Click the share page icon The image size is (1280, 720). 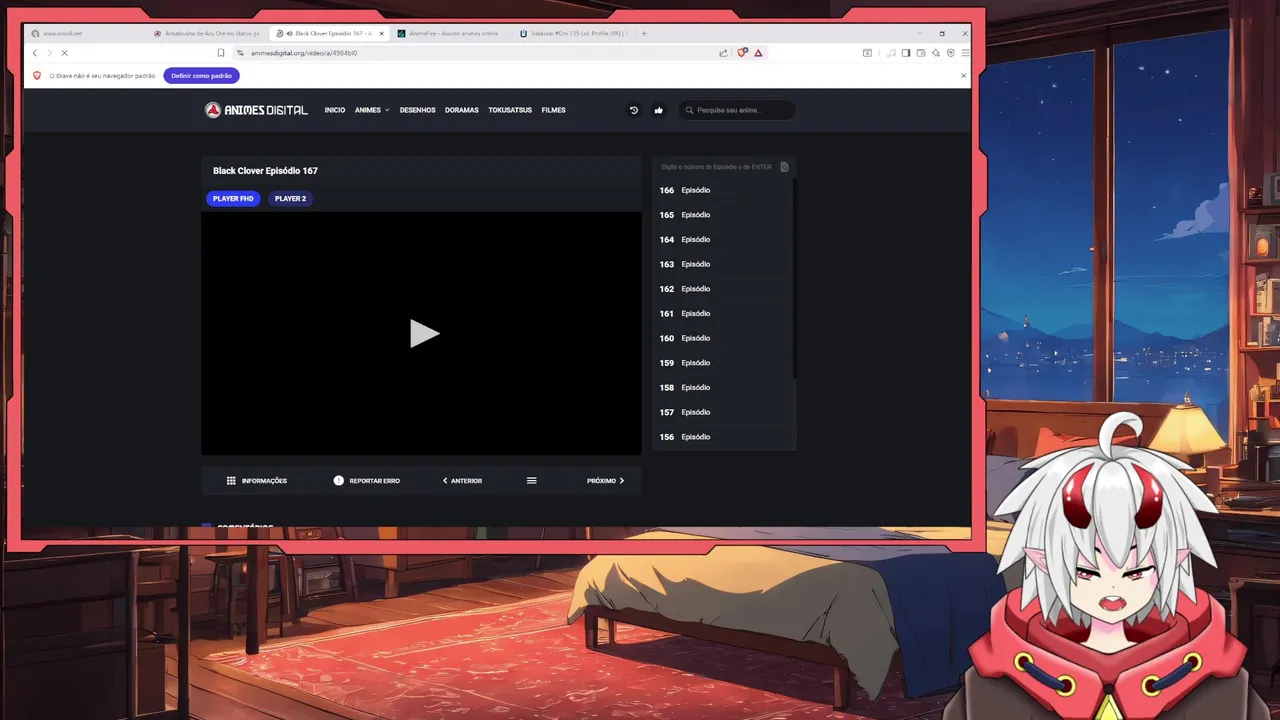point(723,53)
